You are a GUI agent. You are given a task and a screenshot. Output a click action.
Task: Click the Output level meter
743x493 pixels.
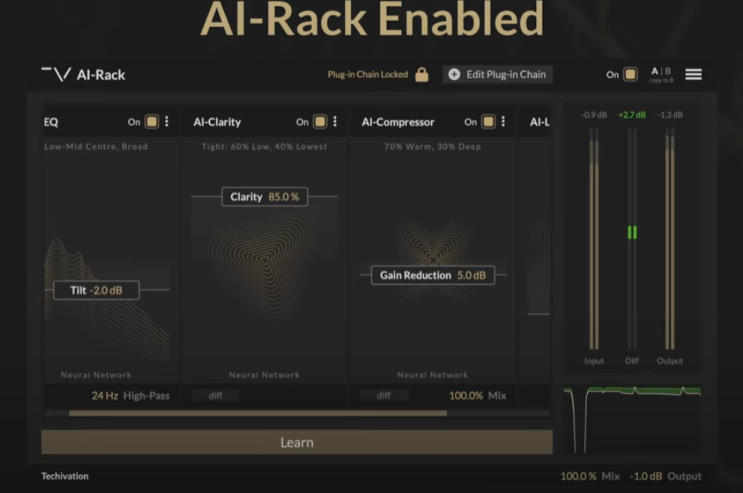670,238
